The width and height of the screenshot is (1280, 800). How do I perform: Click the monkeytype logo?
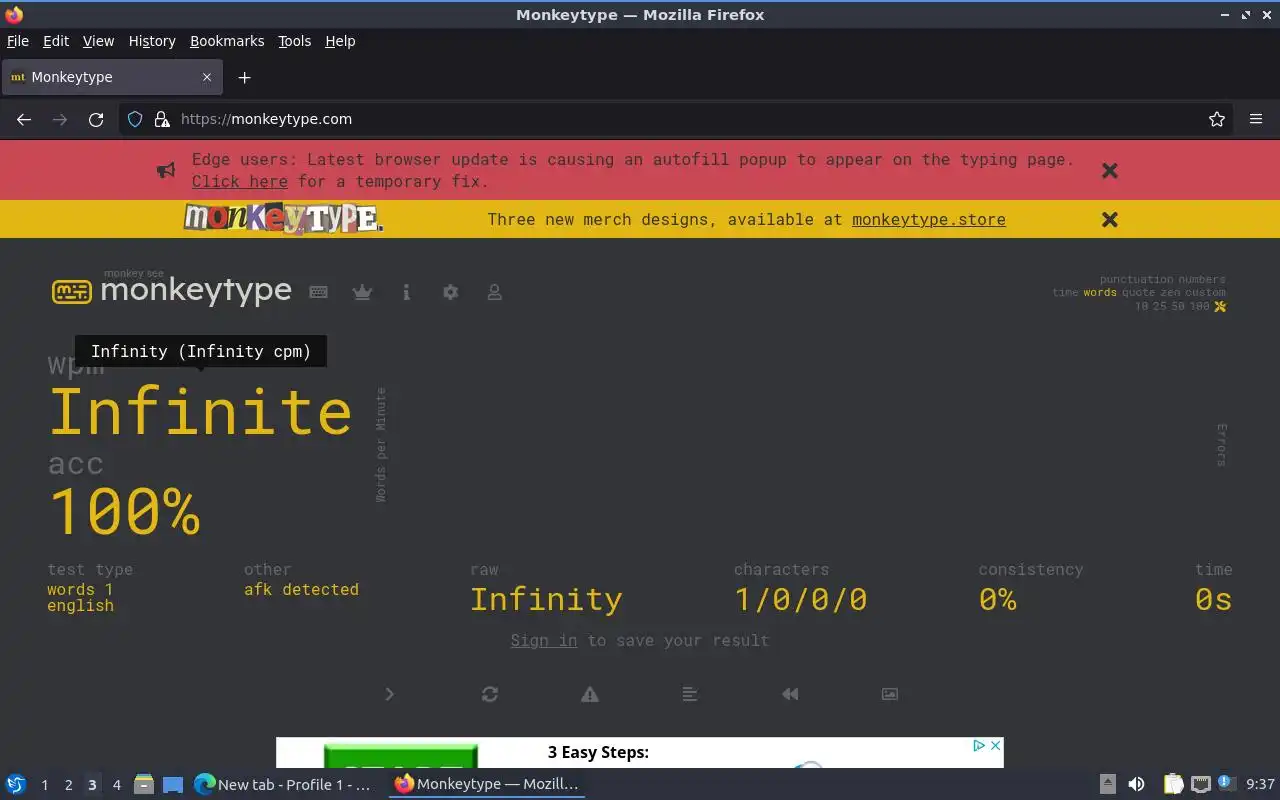click(172, 290)
